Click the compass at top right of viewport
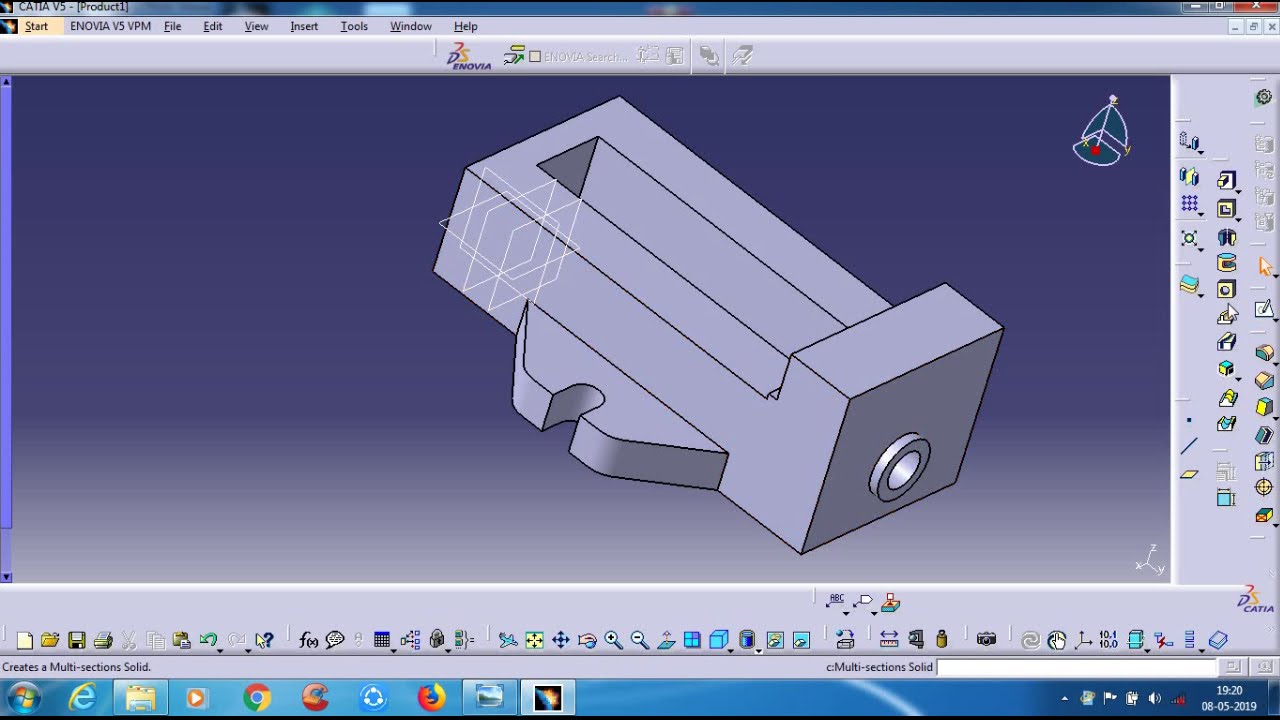The width and height of the screenshot is (1280, 720). (x=1102, y=132)
